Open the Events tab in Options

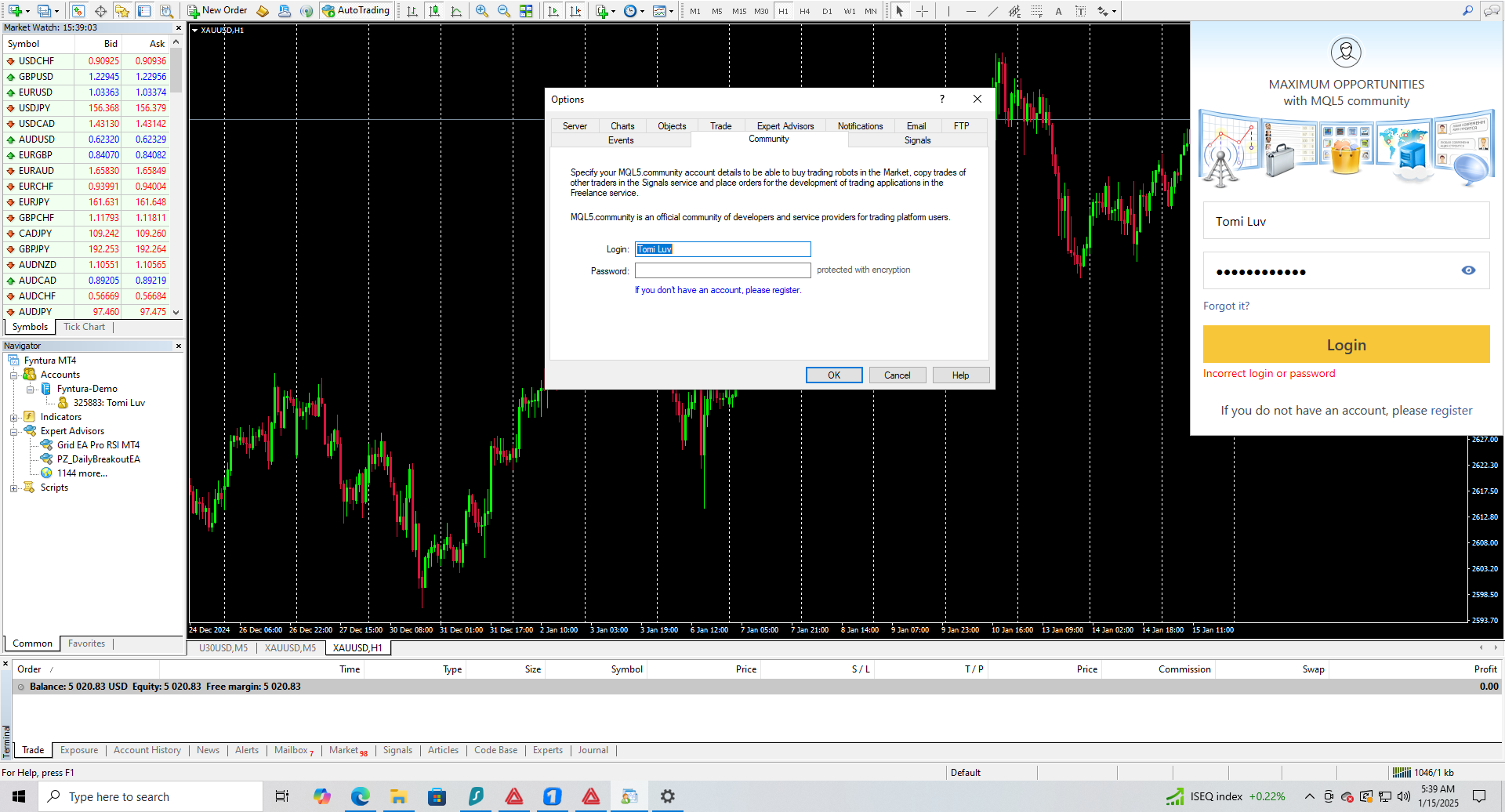click(x=621, y=140)
